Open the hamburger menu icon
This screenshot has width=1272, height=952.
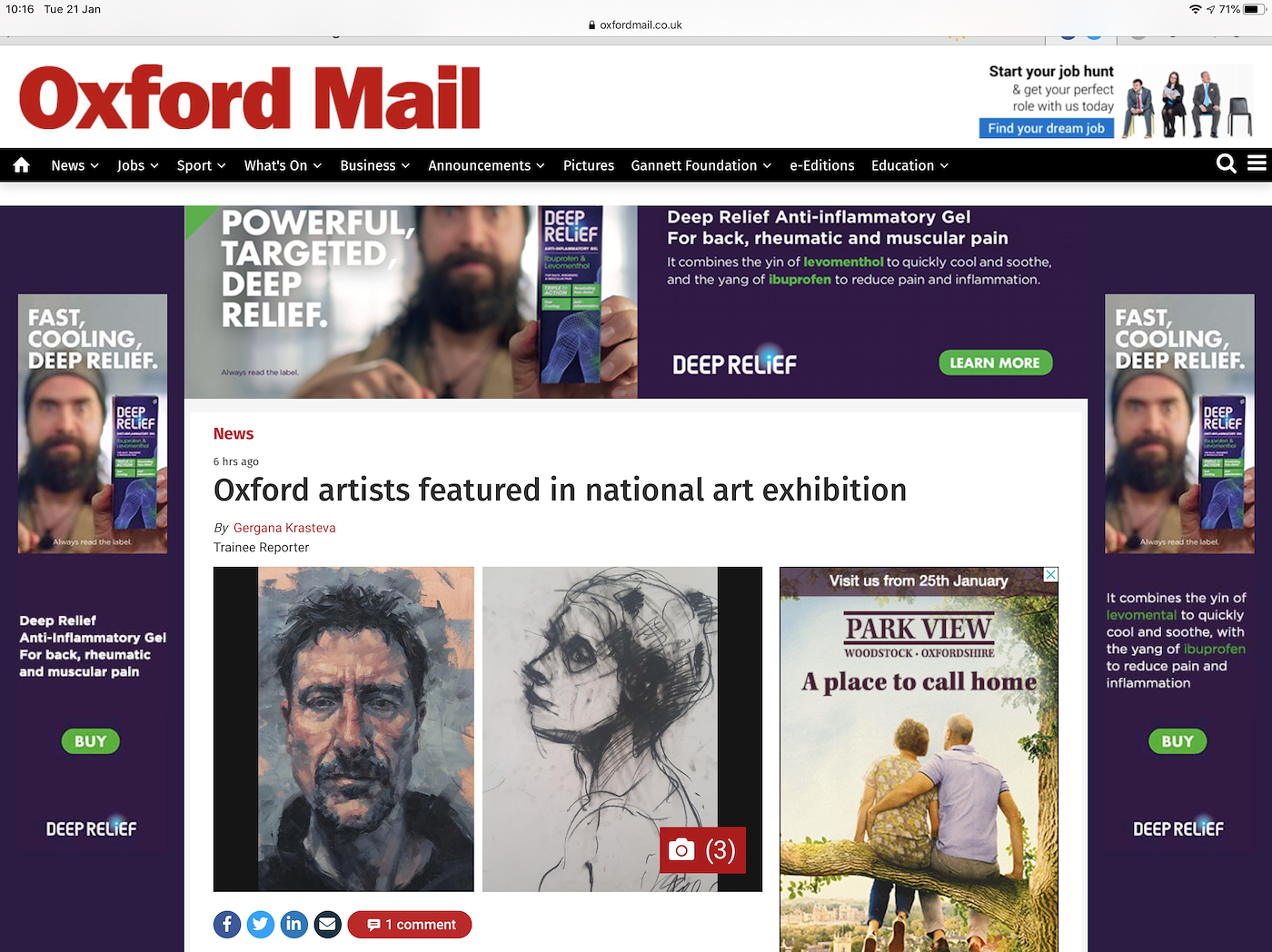[x=1257, y=164]
